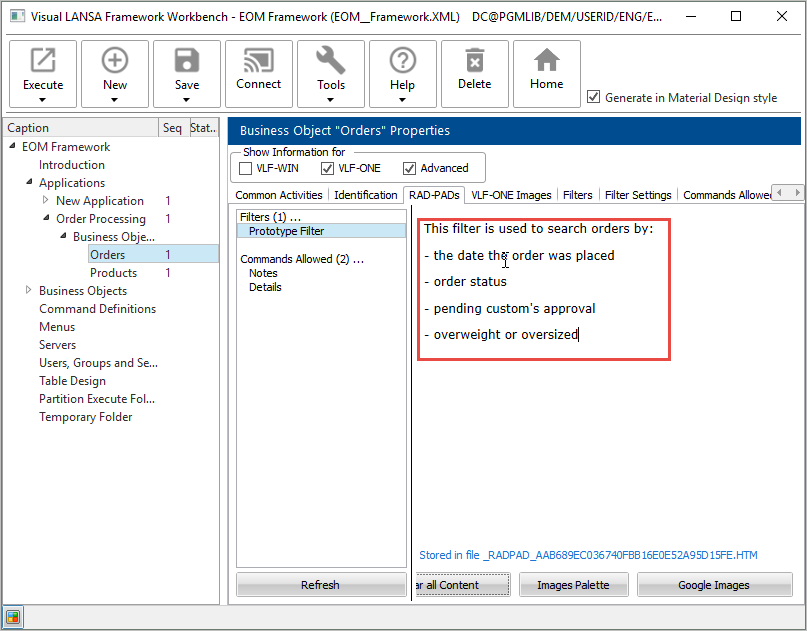Switch to the Filter Settings tab
Viewport: 807px width, 631px height.
(x=638, y=195)
